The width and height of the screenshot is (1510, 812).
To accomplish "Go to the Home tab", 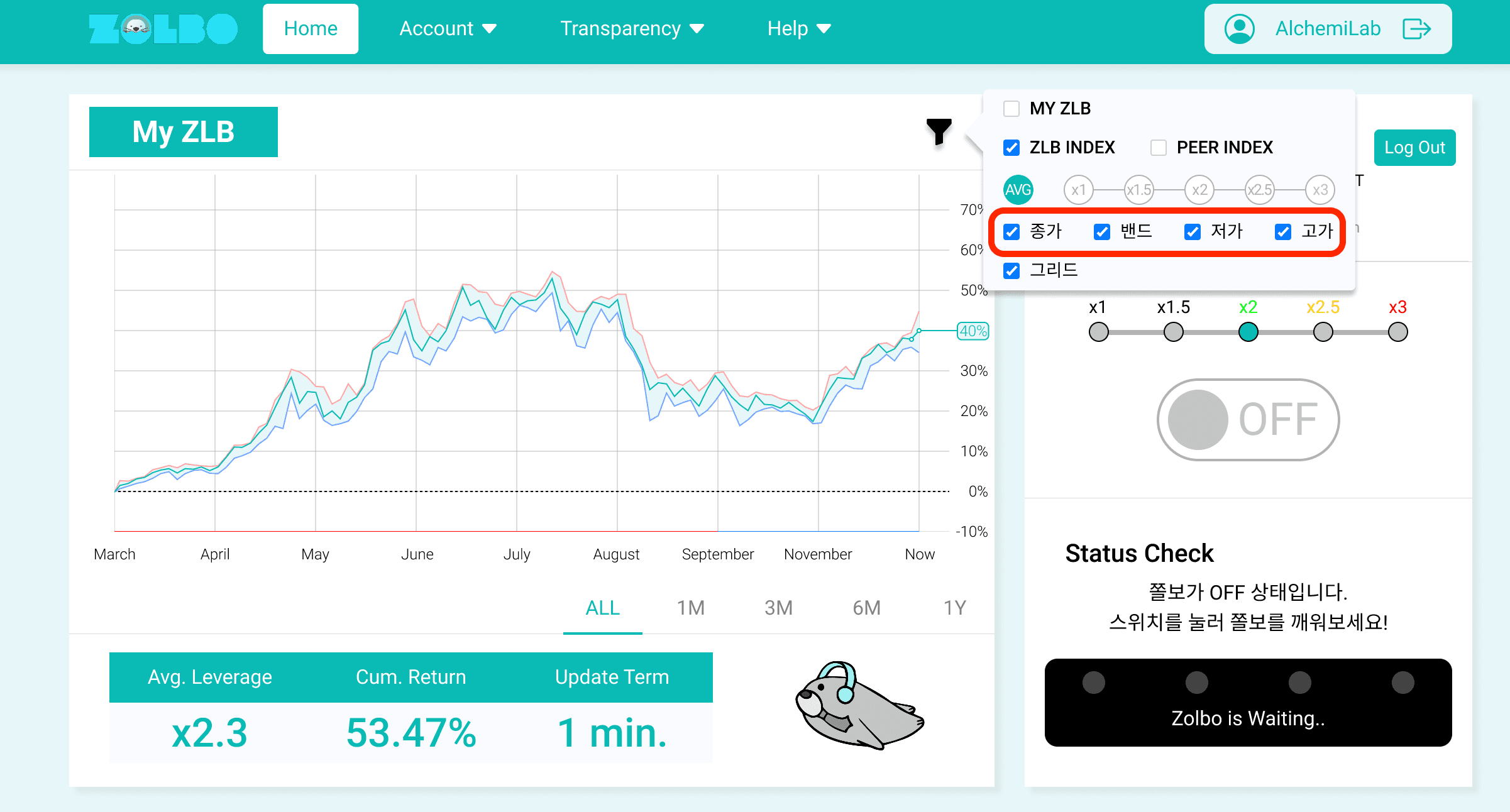I will tap(311, 29).
